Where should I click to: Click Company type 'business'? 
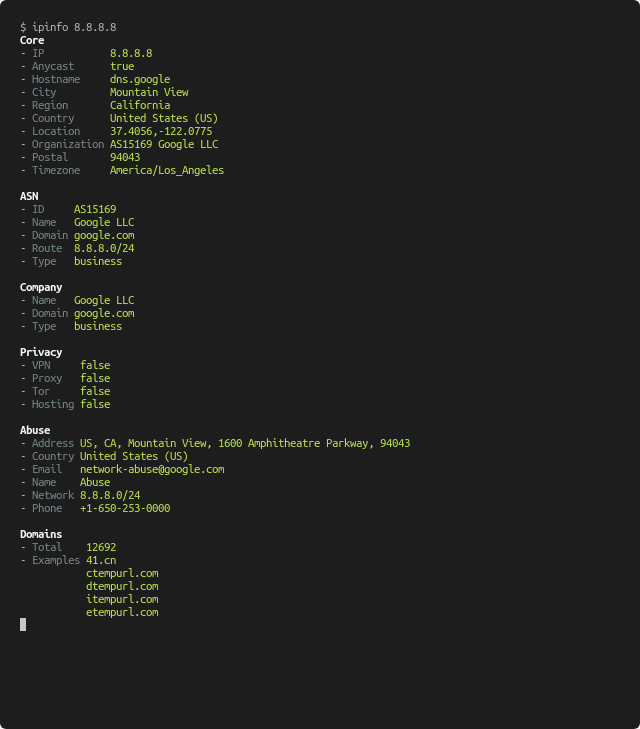[98, 327]
